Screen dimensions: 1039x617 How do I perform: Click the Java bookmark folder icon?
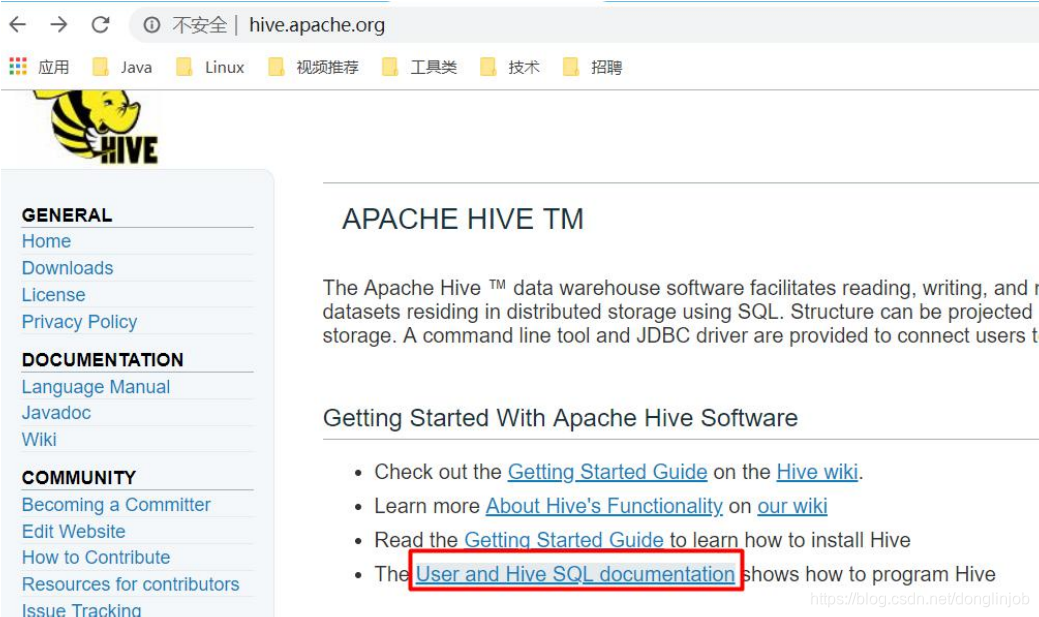[x=100, y=66]
